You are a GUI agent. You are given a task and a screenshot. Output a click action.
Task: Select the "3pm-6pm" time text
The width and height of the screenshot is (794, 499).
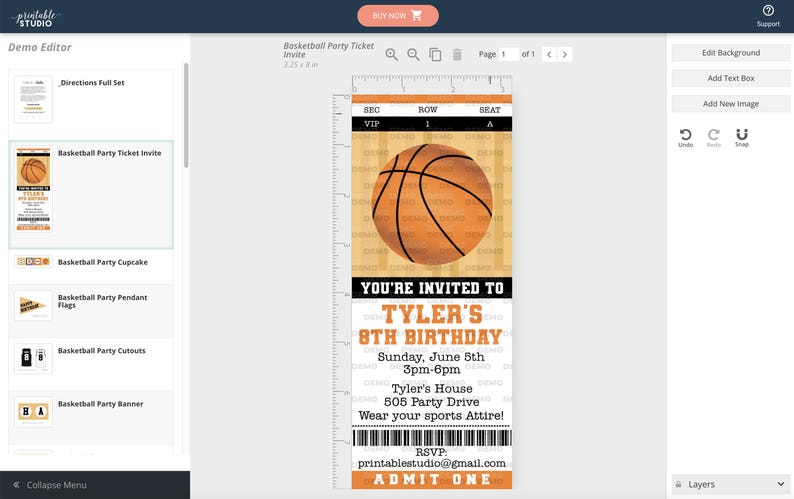coord(431,370)
